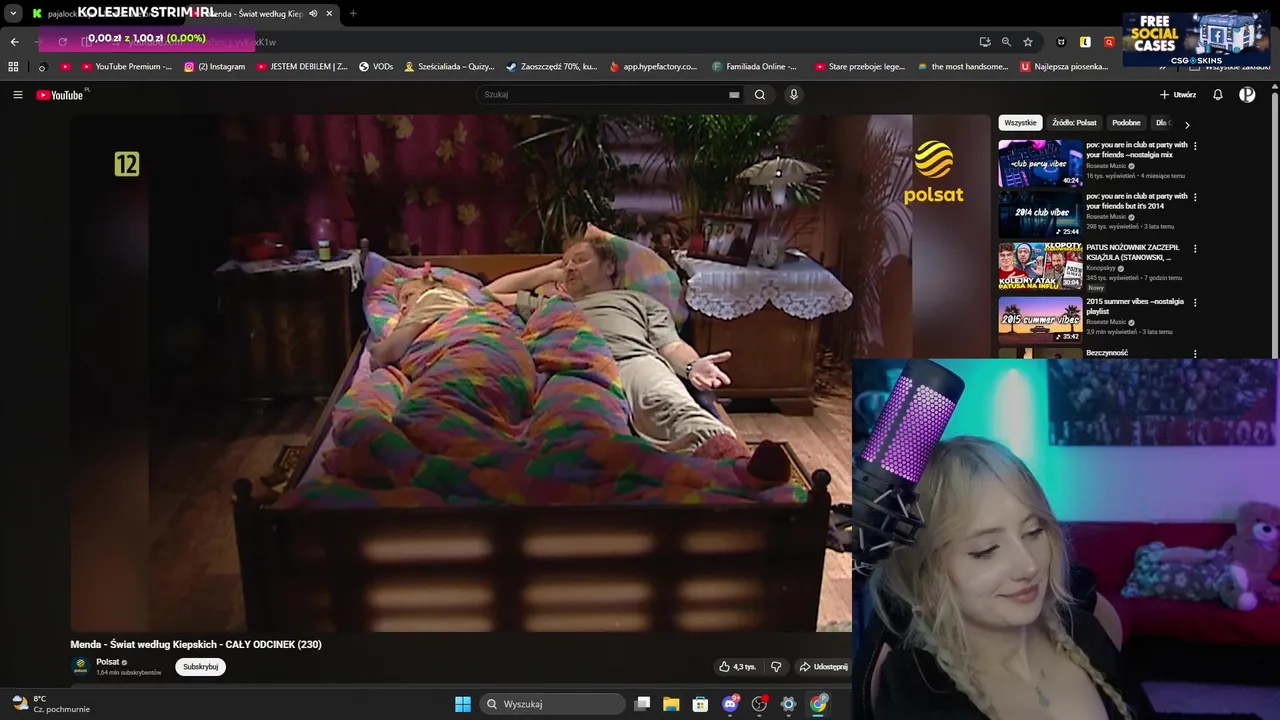
Task: Like the video with thumbs up 4,3 tys.
Action: tap(737, 667)
